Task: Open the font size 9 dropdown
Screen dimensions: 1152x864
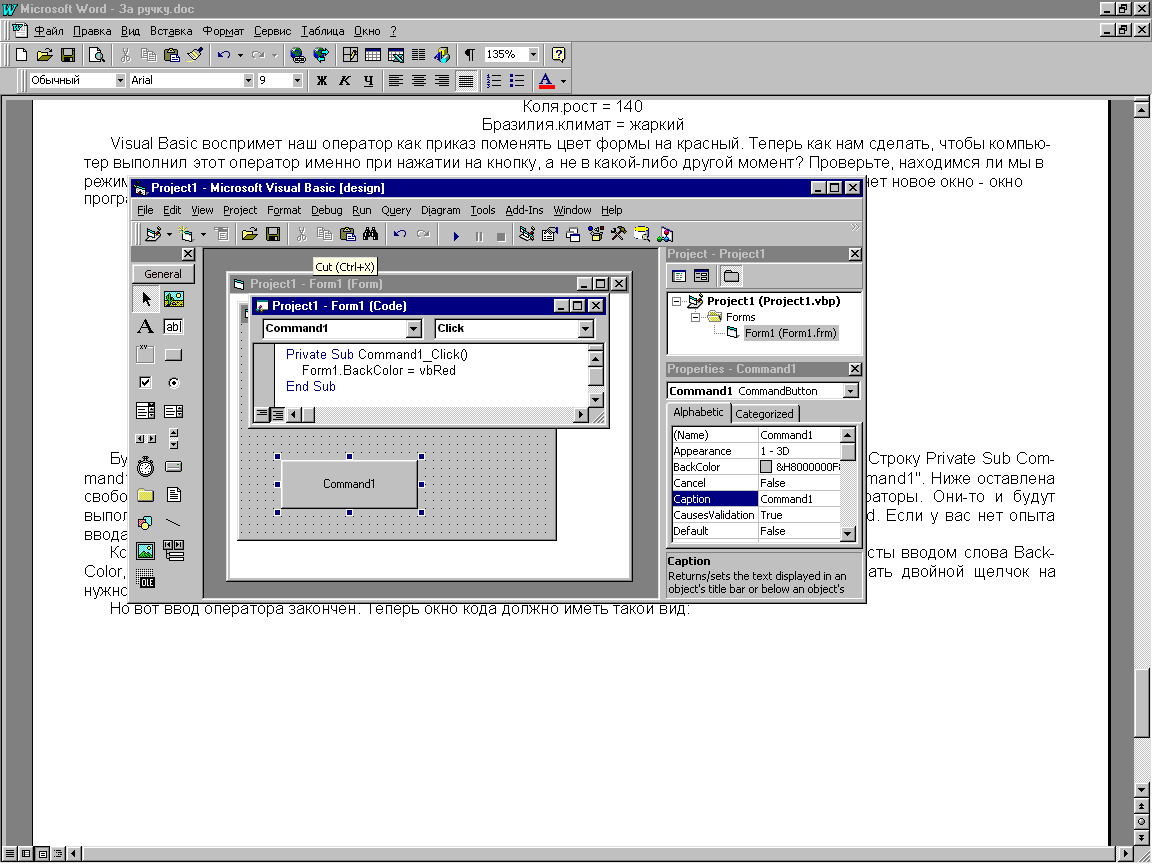Action: click(x=298, y=81)
